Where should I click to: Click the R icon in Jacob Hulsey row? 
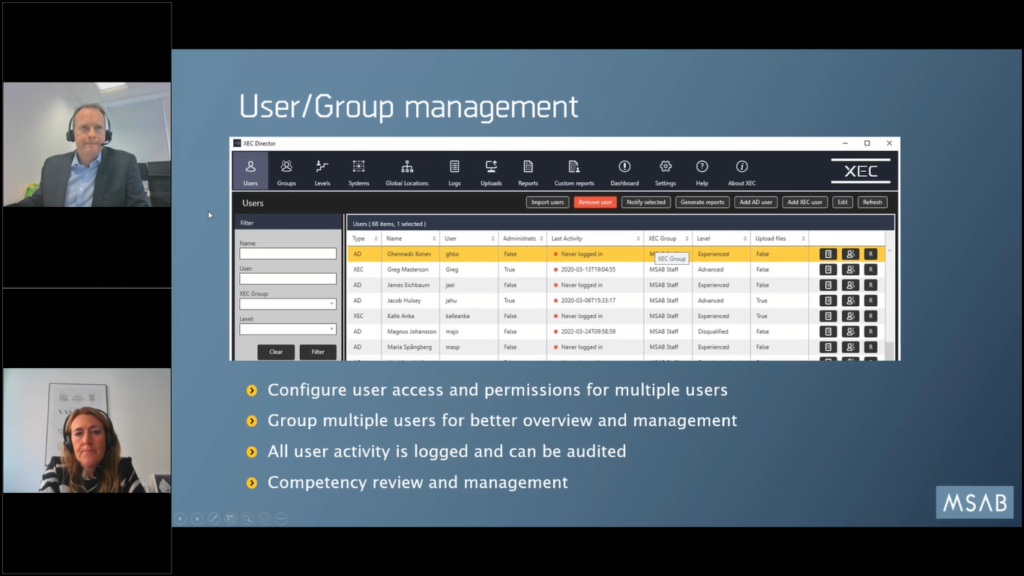click(871, 300)
